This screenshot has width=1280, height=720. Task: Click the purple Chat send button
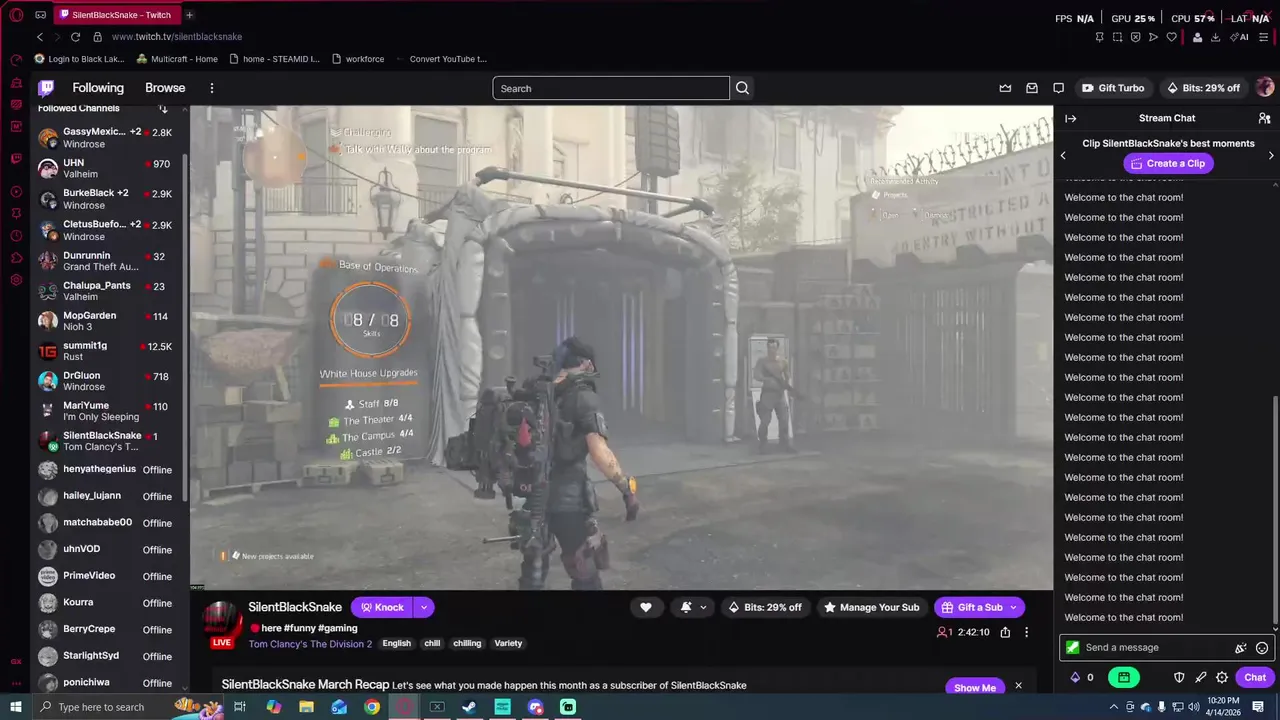click(1255, 677)
